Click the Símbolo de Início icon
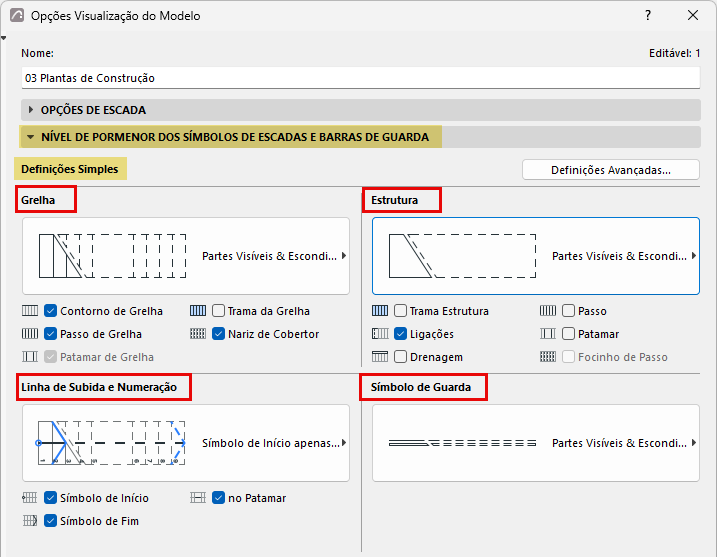This screenshot has height=557, width=717. click(x=30, y=498)
